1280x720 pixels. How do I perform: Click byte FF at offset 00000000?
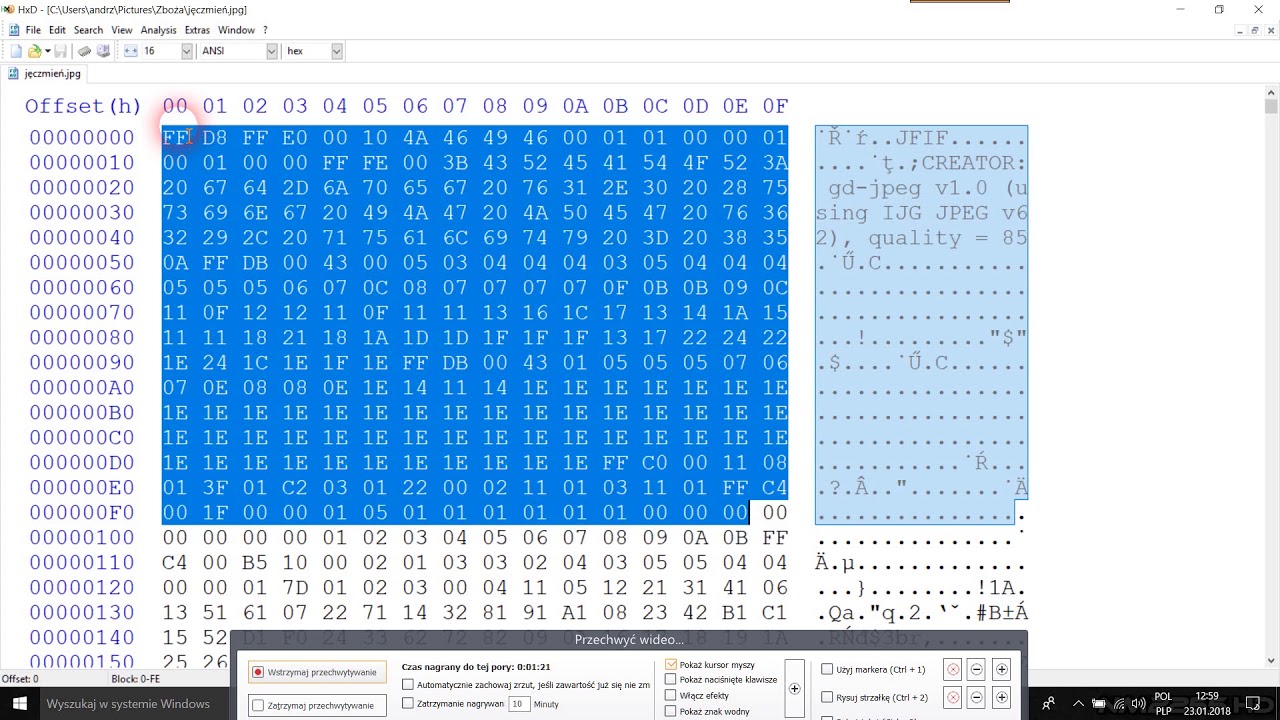175,138
